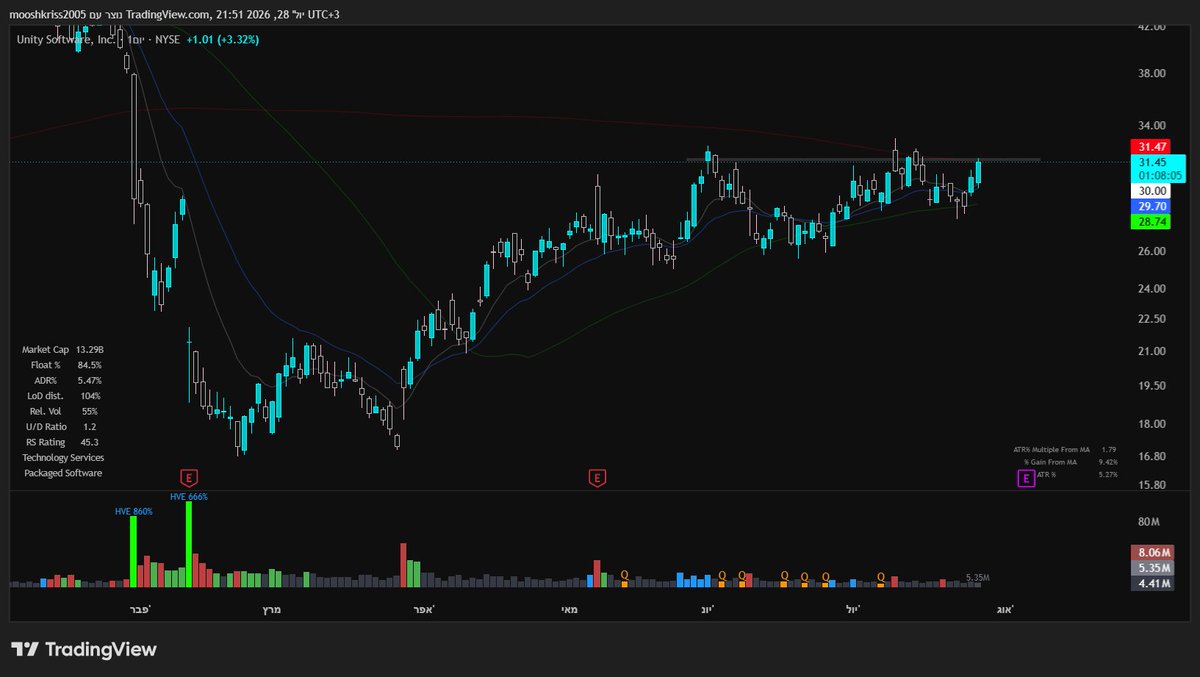The image size is (1200, 677).
Task: Click the Technology Services sector label
Action: pyautogui.click(x=63, y=457)
